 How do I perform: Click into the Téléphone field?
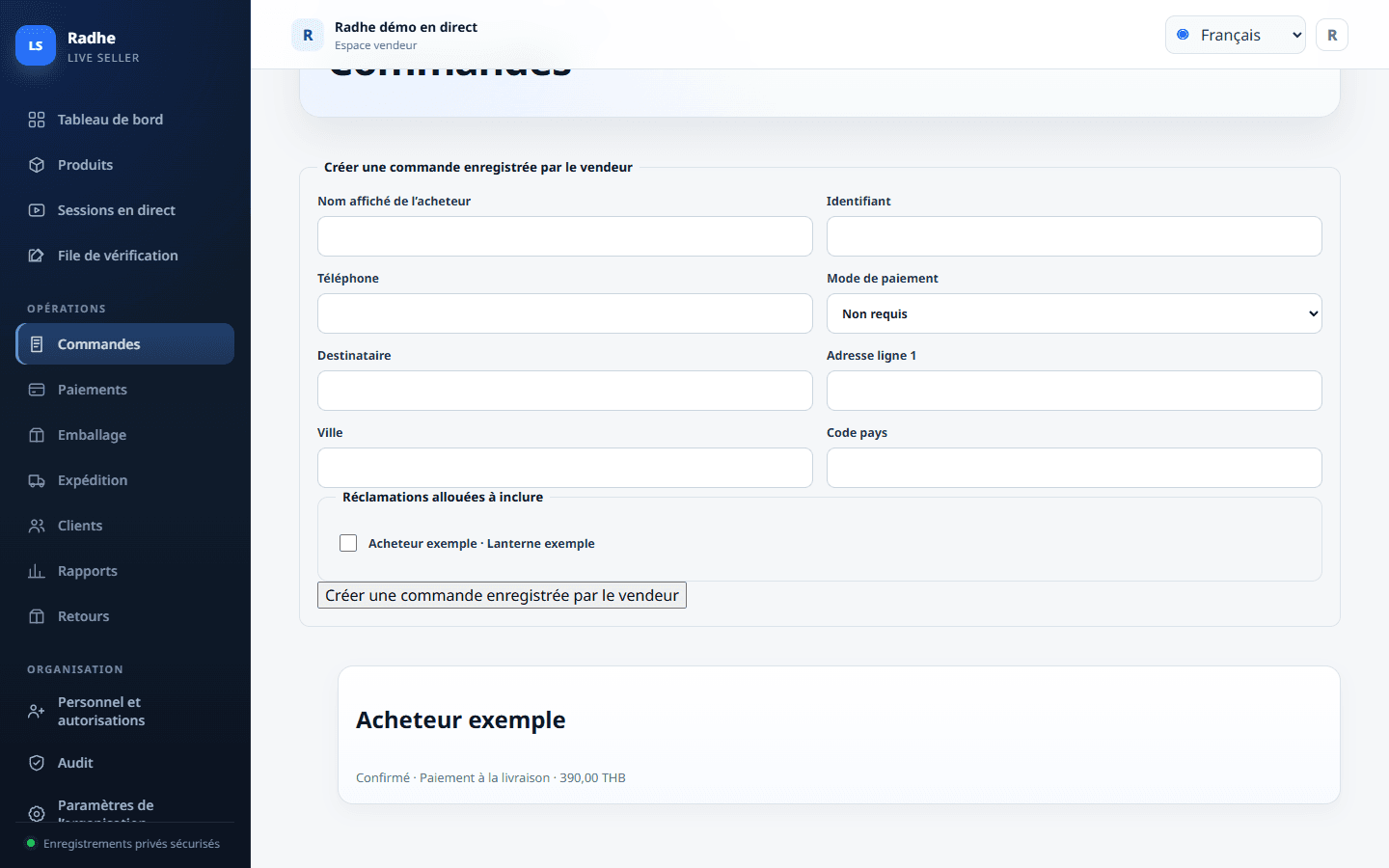(x=565, y=313)
